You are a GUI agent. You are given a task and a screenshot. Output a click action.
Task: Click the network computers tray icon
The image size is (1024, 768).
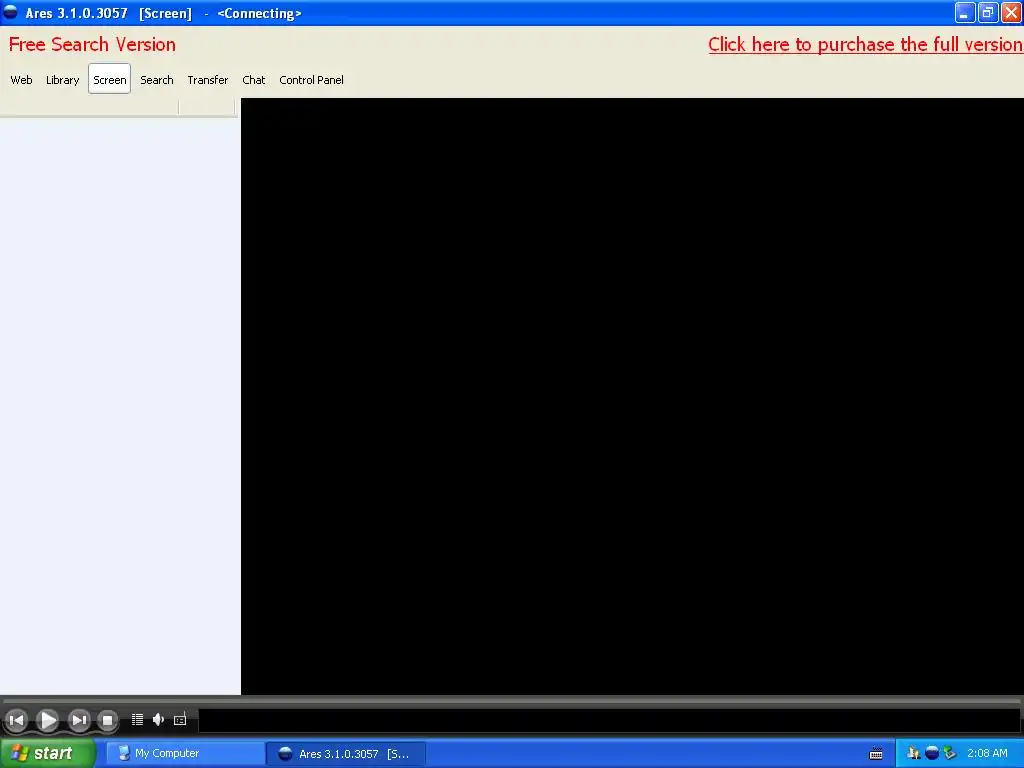coord(914,753)
